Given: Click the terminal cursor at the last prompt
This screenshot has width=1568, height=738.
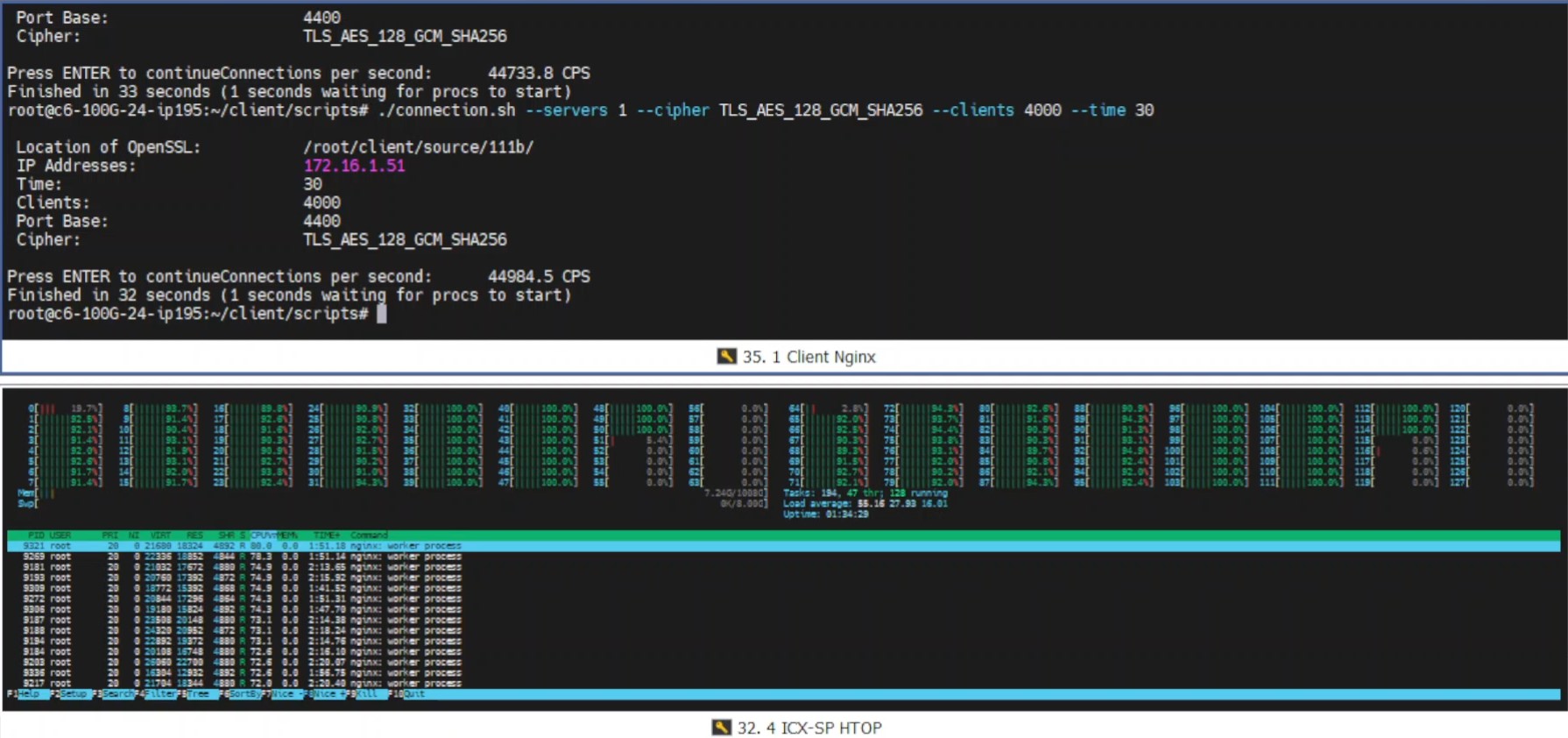Looking at the screenshot, I should point(381,314).
